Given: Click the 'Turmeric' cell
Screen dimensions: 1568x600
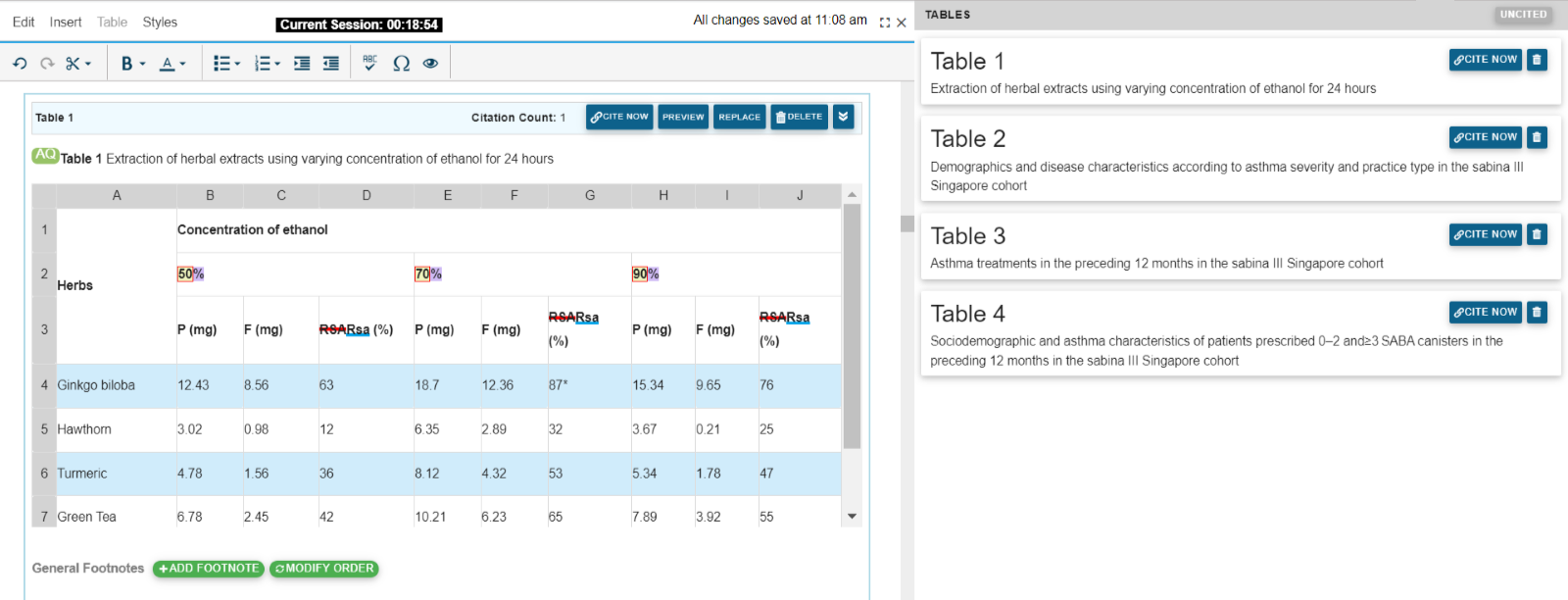Looking at the screenshot, I should click(117, 474).
